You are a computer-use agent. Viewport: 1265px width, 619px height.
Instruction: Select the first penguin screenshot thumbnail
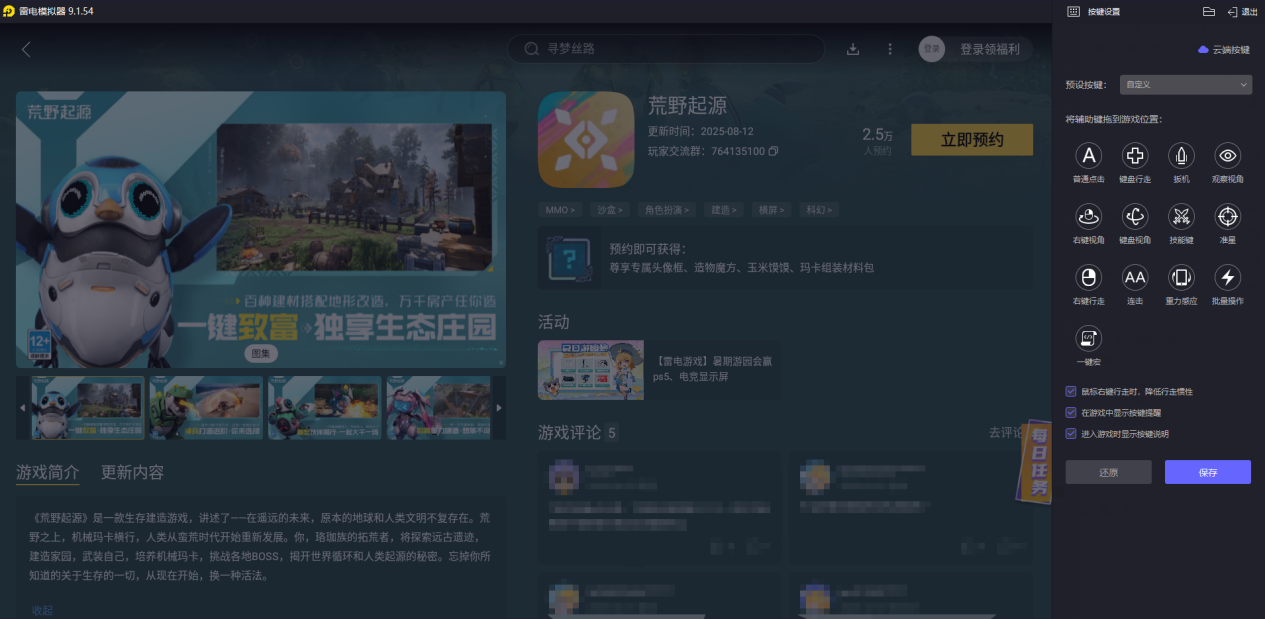pyautogui.click(x=88, y=408)
